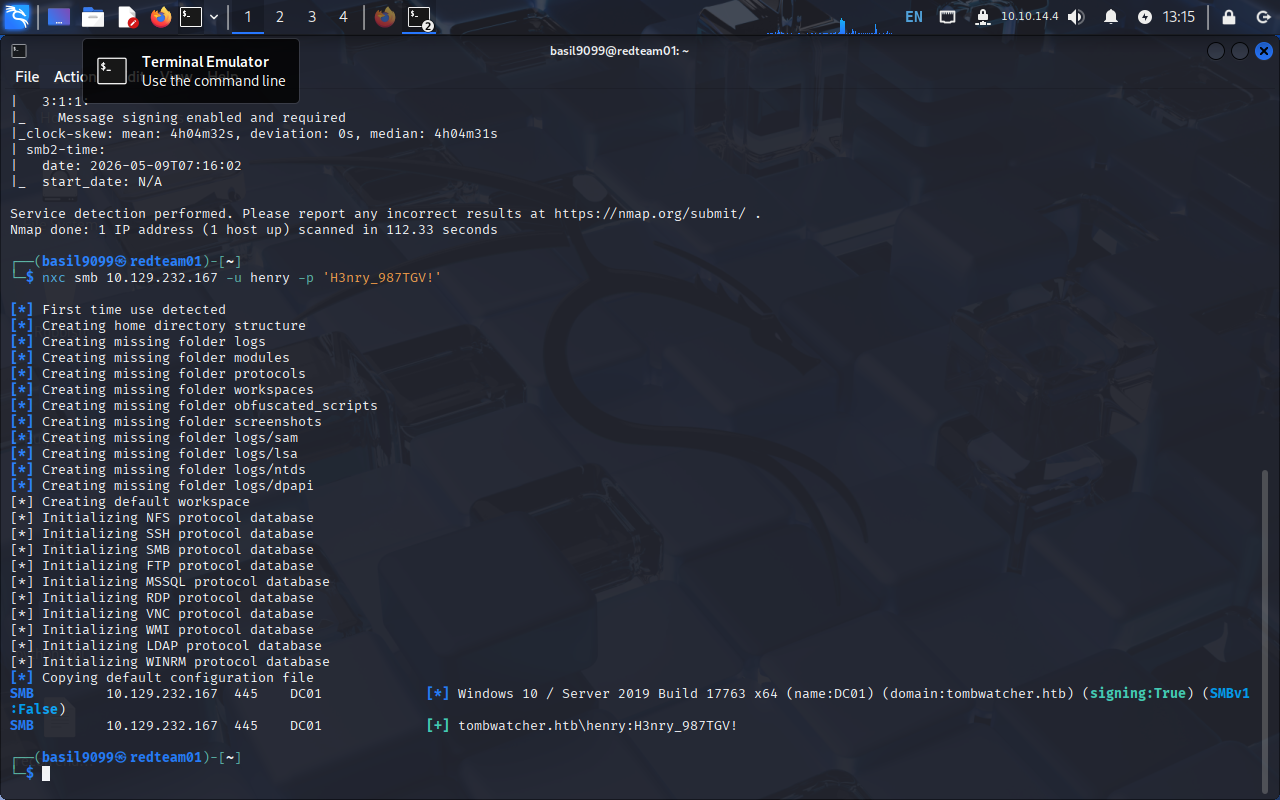Close the terminal window
The width and height of the screenshot is (1280, 800).
pos(1264,51)
